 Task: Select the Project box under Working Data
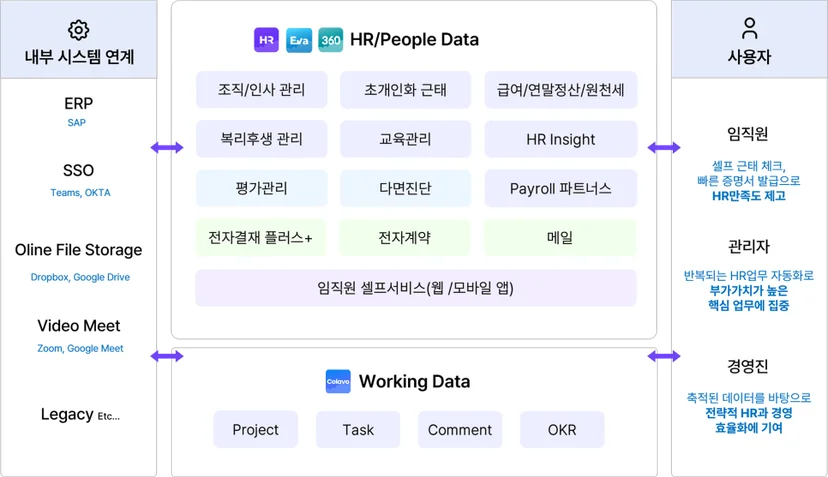pyautogui.click(x=256, y=429)
